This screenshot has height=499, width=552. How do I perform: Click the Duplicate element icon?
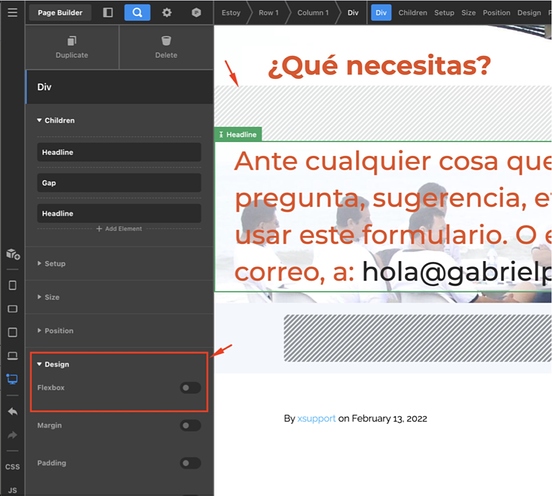[x=72, y=41]
